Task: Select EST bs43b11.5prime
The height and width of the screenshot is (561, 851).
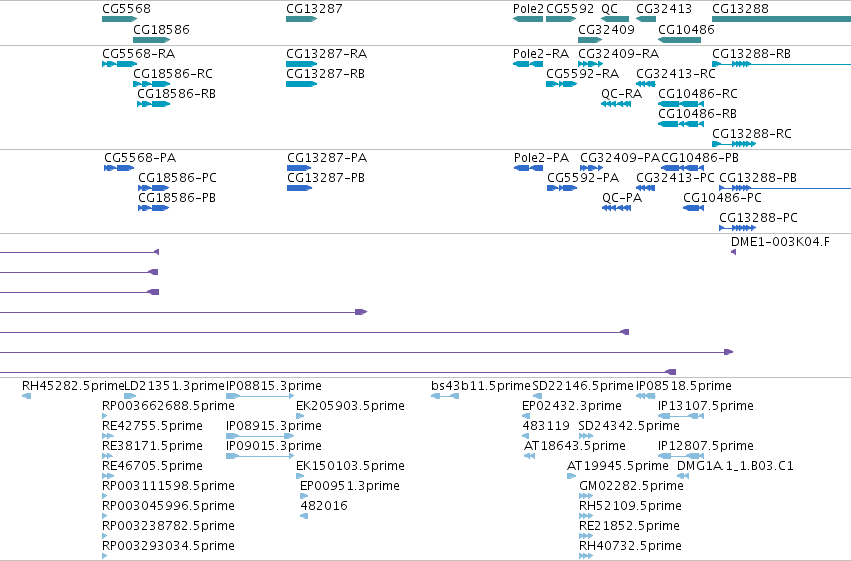Action: coord(481,386)
